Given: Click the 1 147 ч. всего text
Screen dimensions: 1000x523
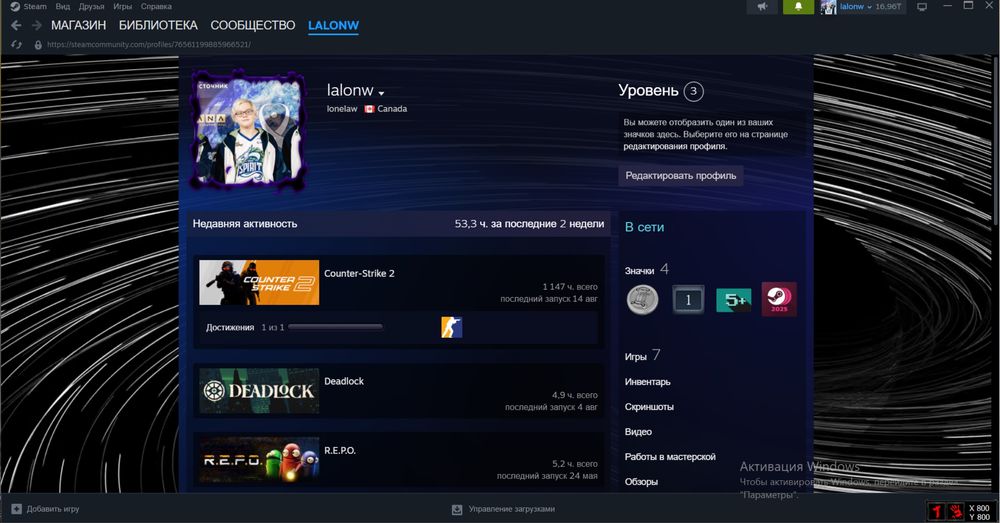Looking at the screenshot, I should coord(570,287).
